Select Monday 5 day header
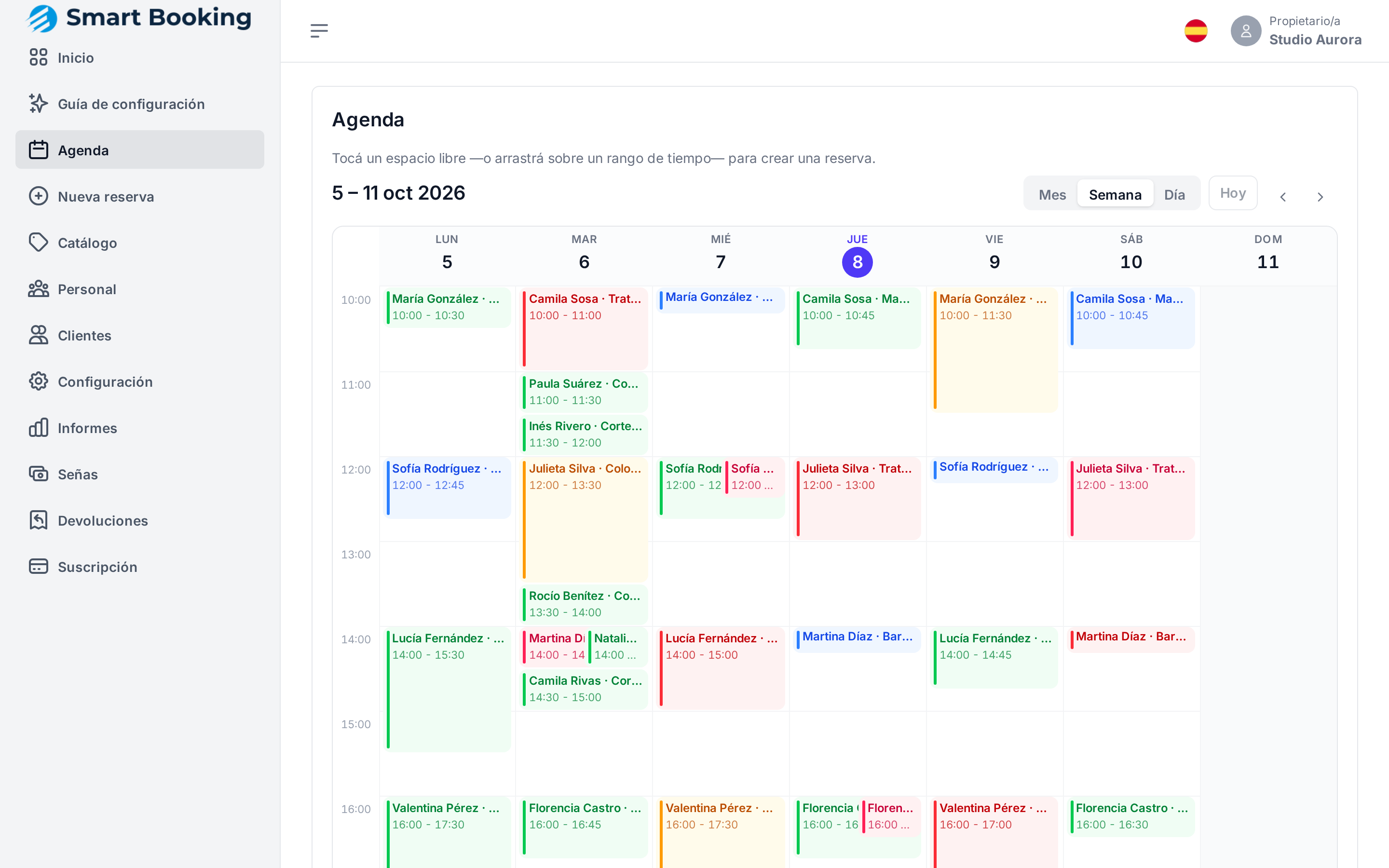 point(447,255)
